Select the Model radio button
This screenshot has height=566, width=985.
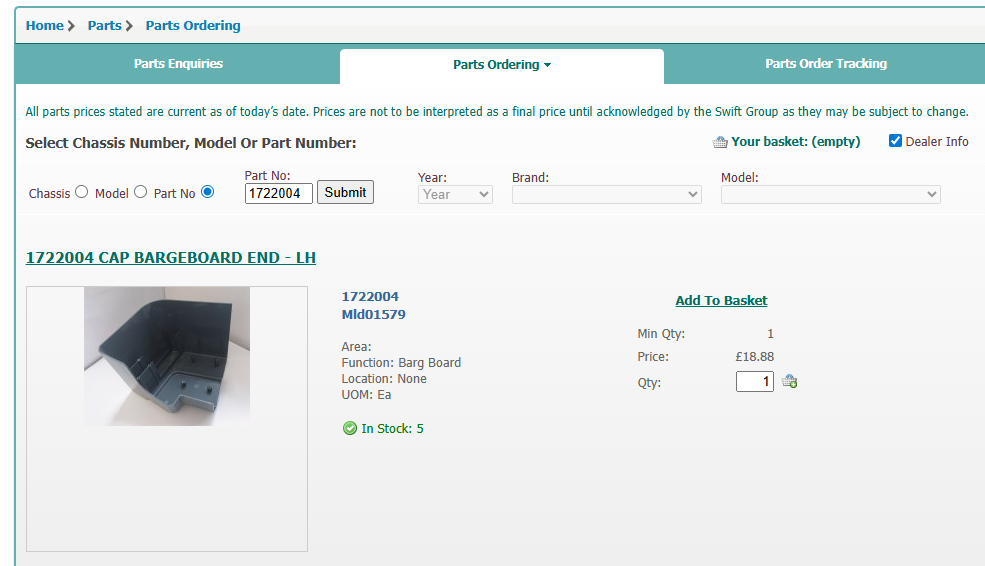click(141, 192)
